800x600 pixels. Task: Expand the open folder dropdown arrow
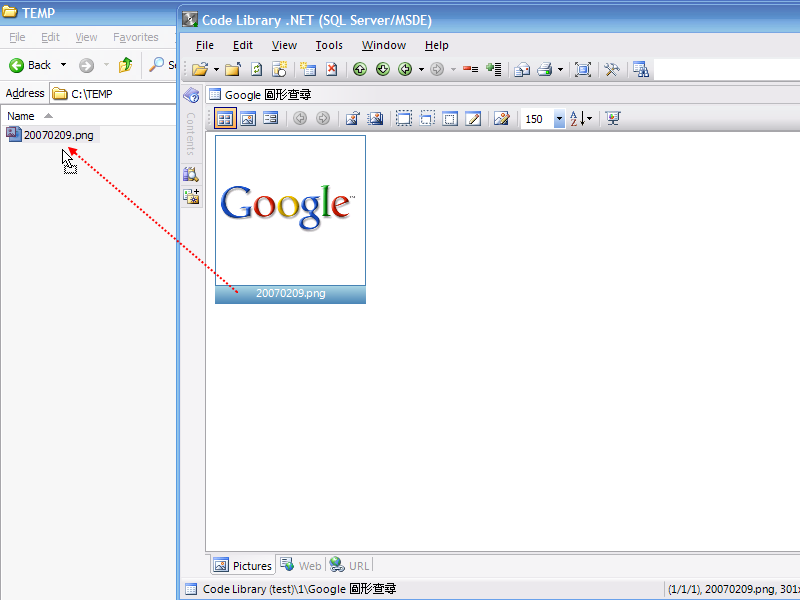coord(216,69)
